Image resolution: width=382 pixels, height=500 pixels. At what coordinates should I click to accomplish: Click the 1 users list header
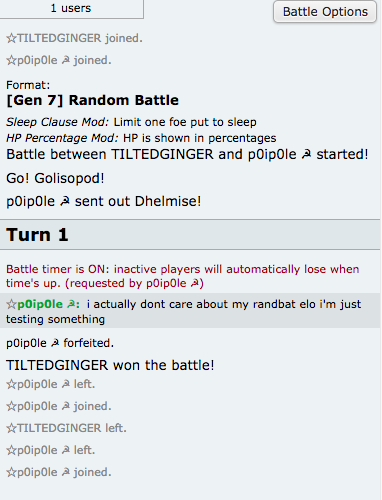pos(71,8)
